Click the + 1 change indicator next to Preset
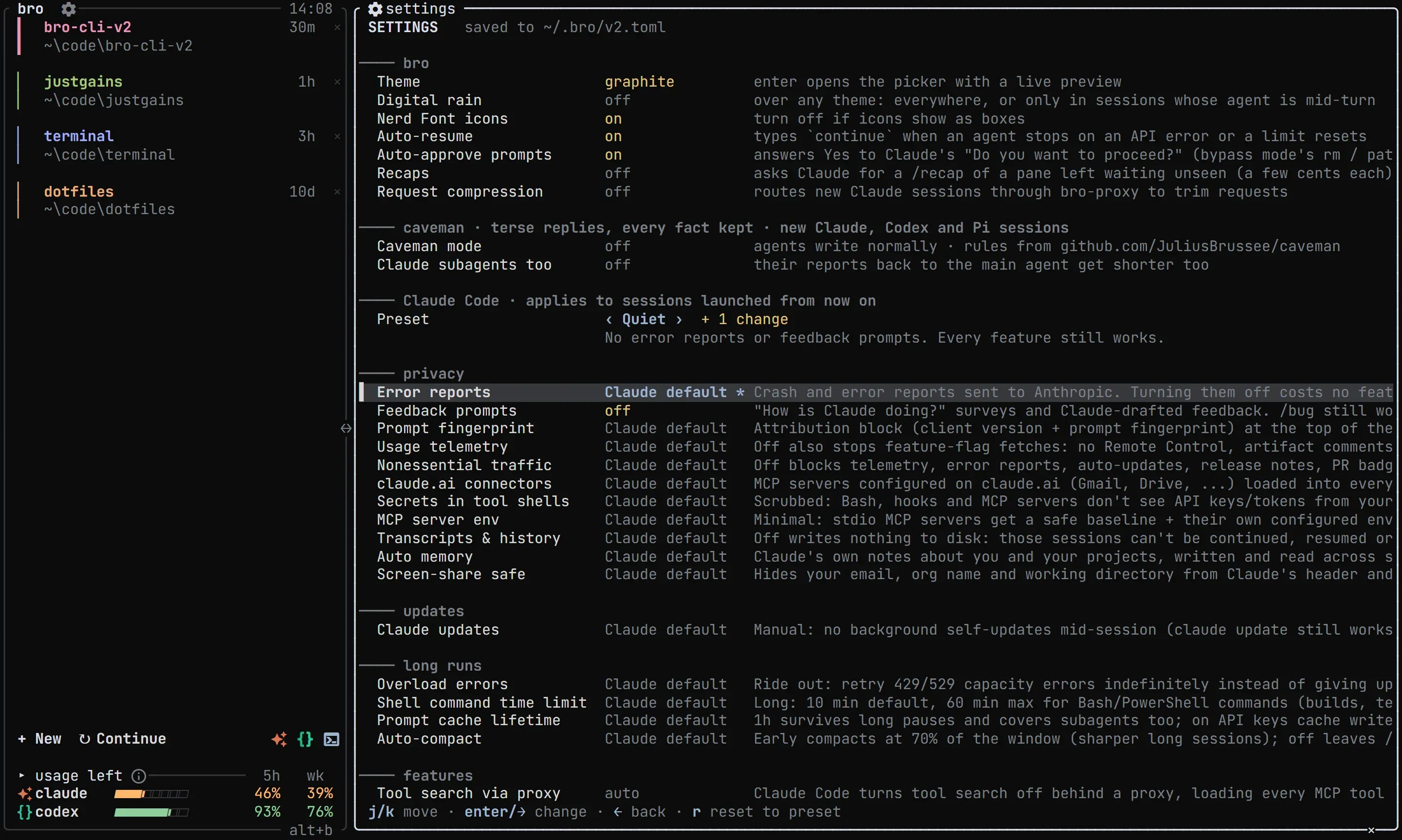The image size is (1402, 840). click(744, 320)
